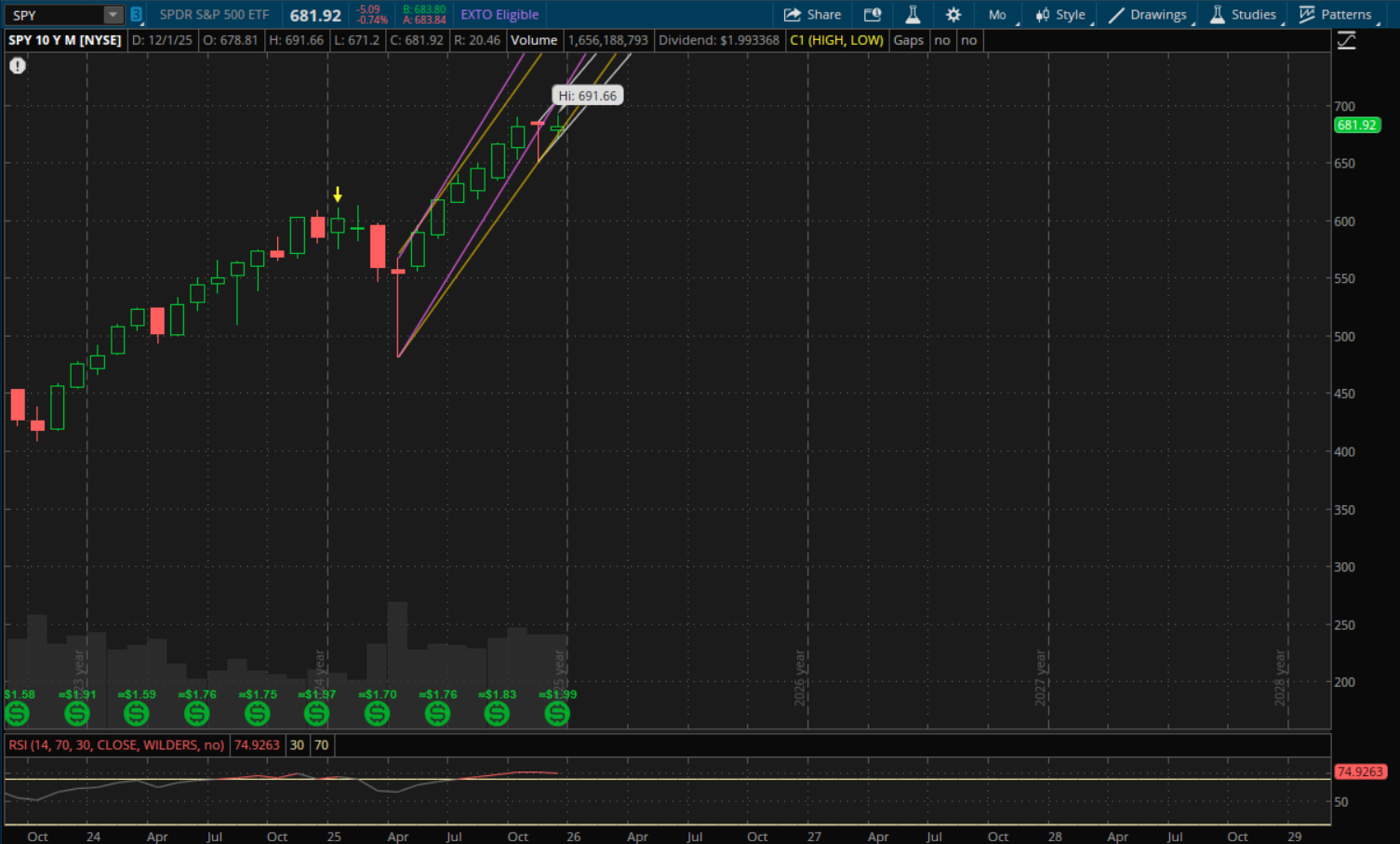
Task: Click the $1.99 dividend marker icon
Action: click(x=556, y=714)
